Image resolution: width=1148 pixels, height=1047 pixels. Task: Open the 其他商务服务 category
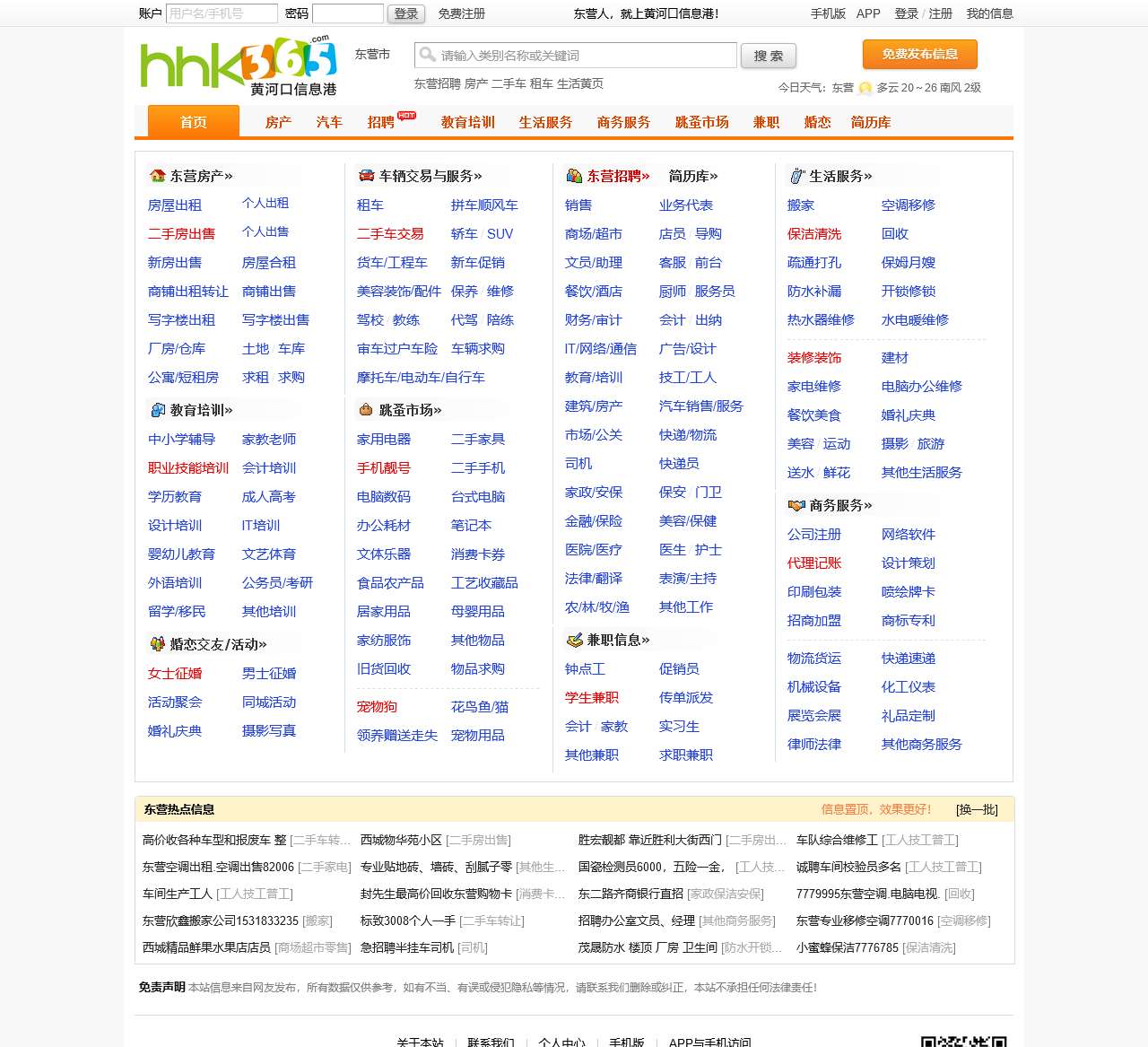[x=922, y=745]
